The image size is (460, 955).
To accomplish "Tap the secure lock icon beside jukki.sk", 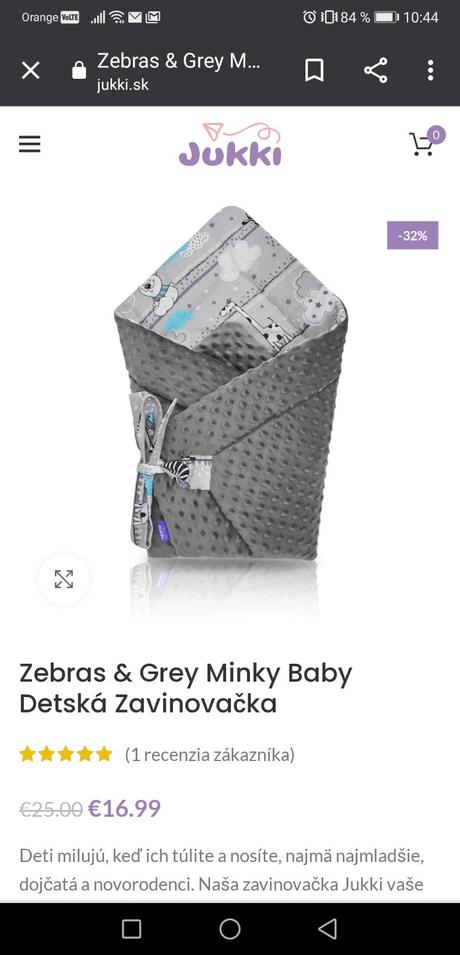I will pos(79,70).
